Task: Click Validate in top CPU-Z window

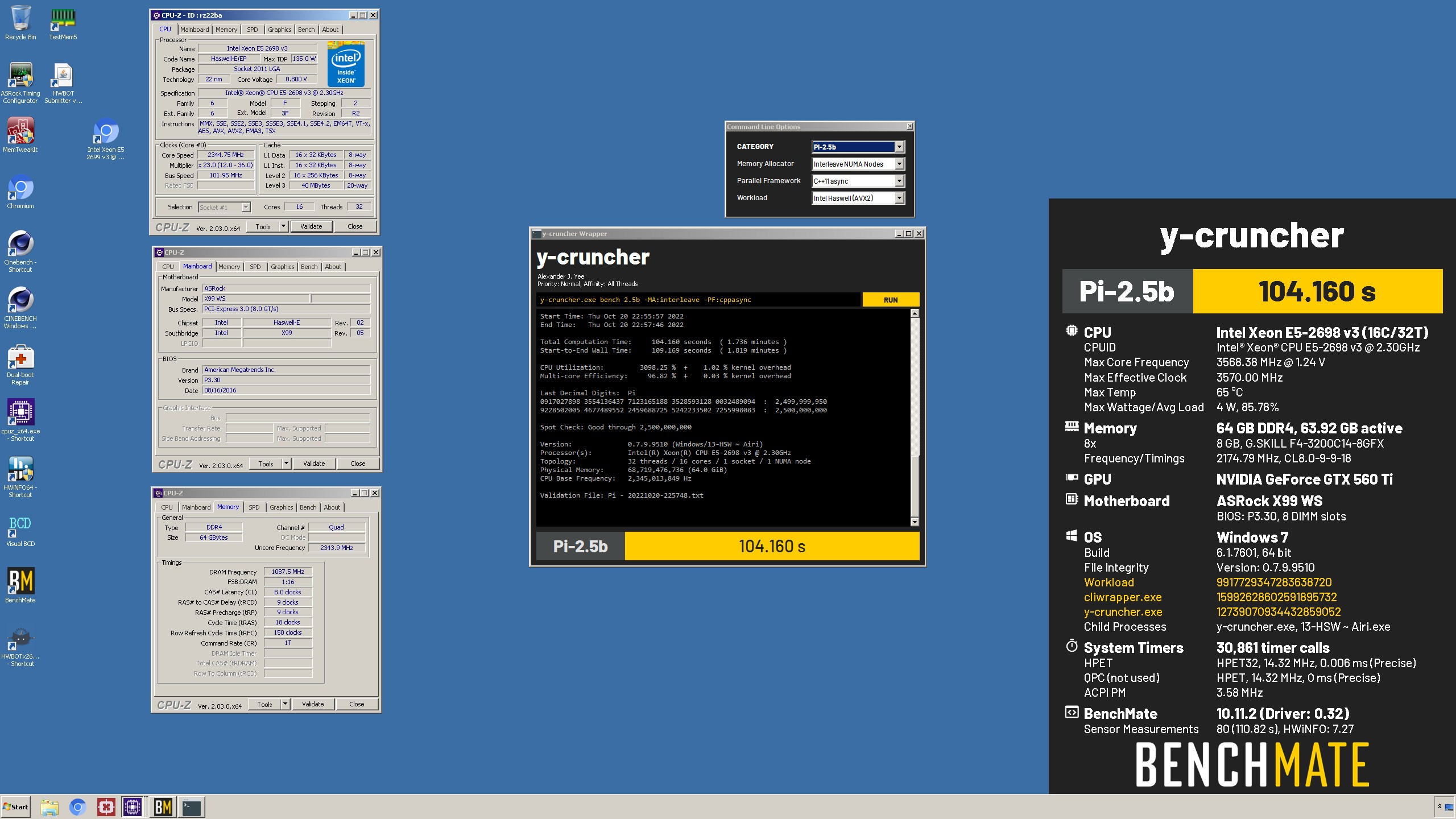Action: 311,226
